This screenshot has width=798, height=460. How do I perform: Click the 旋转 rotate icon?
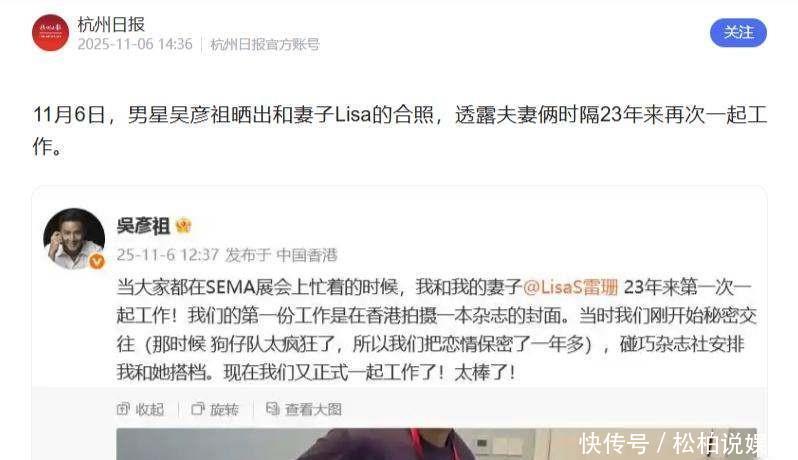point(197,409)
